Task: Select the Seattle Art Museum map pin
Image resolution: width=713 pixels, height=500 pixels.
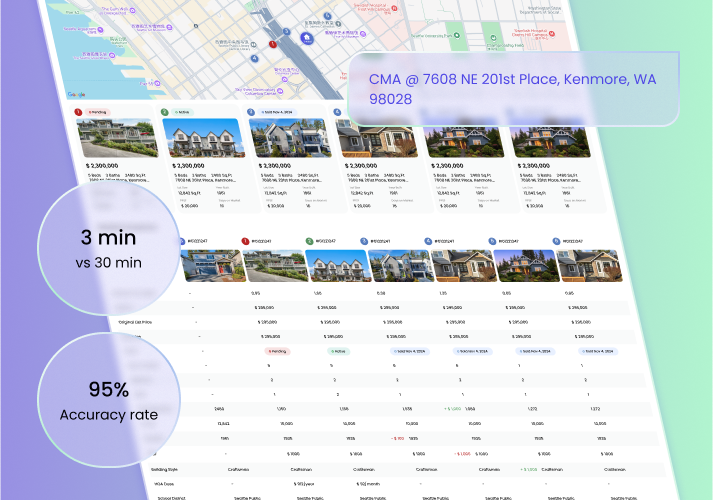Action: coord(169,27)
